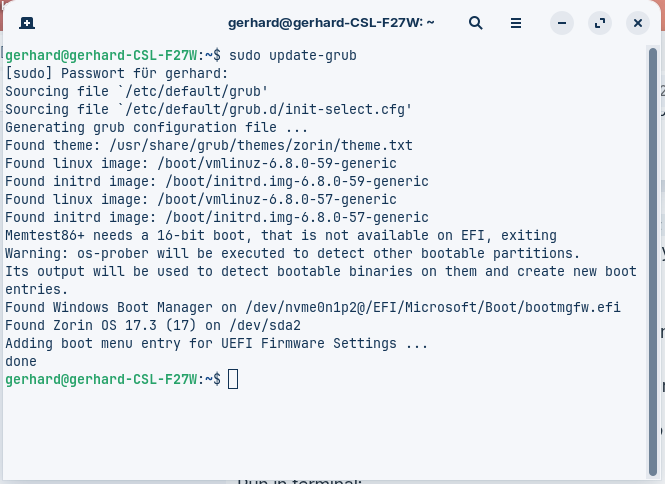The image size is (665, 484).
Task: Maximize the terminal window
Action: point(600,23)
